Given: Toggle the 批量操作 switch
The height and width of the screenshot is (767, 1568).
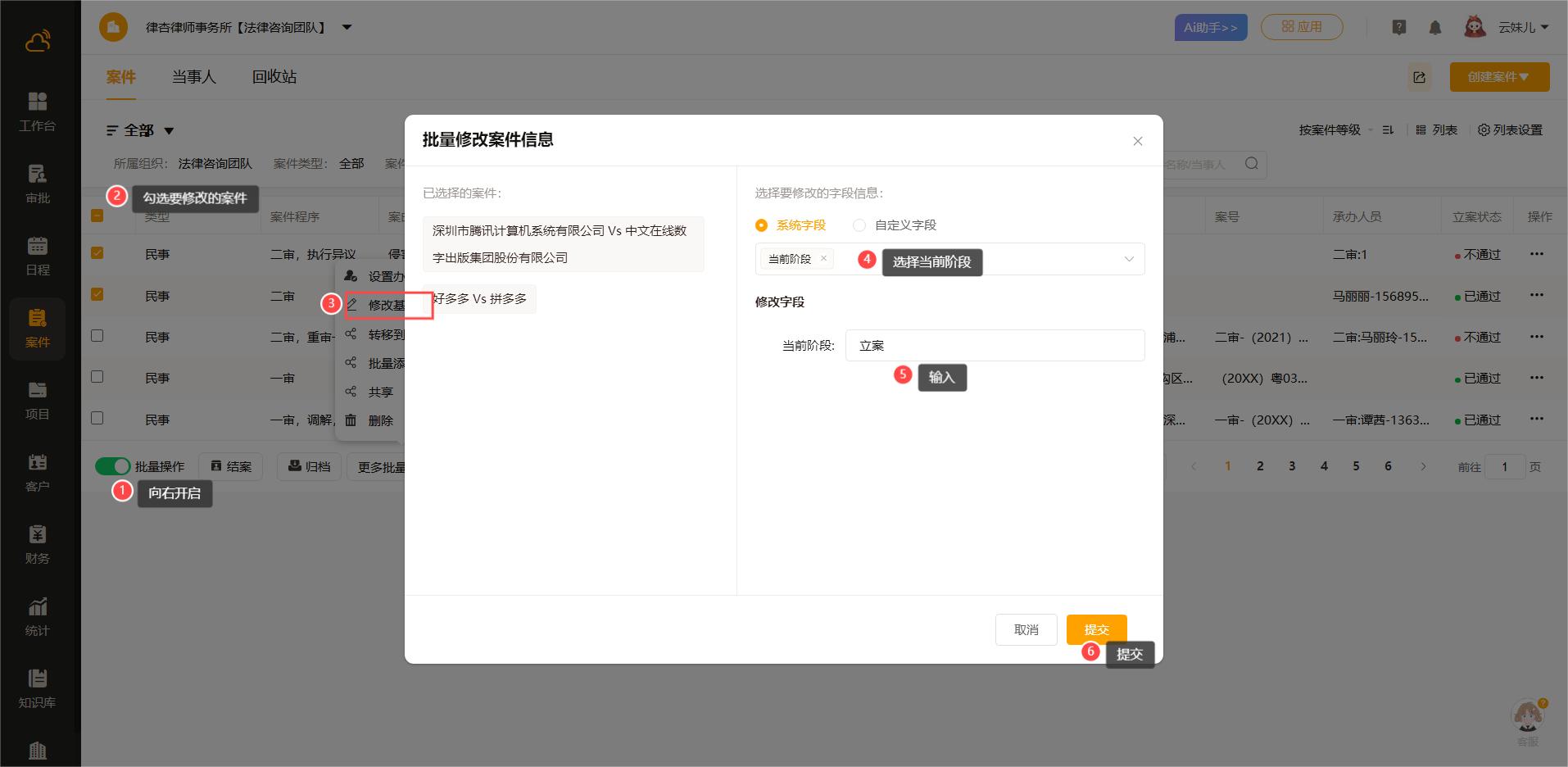Looking at the screenshot, I should [112, 466].
